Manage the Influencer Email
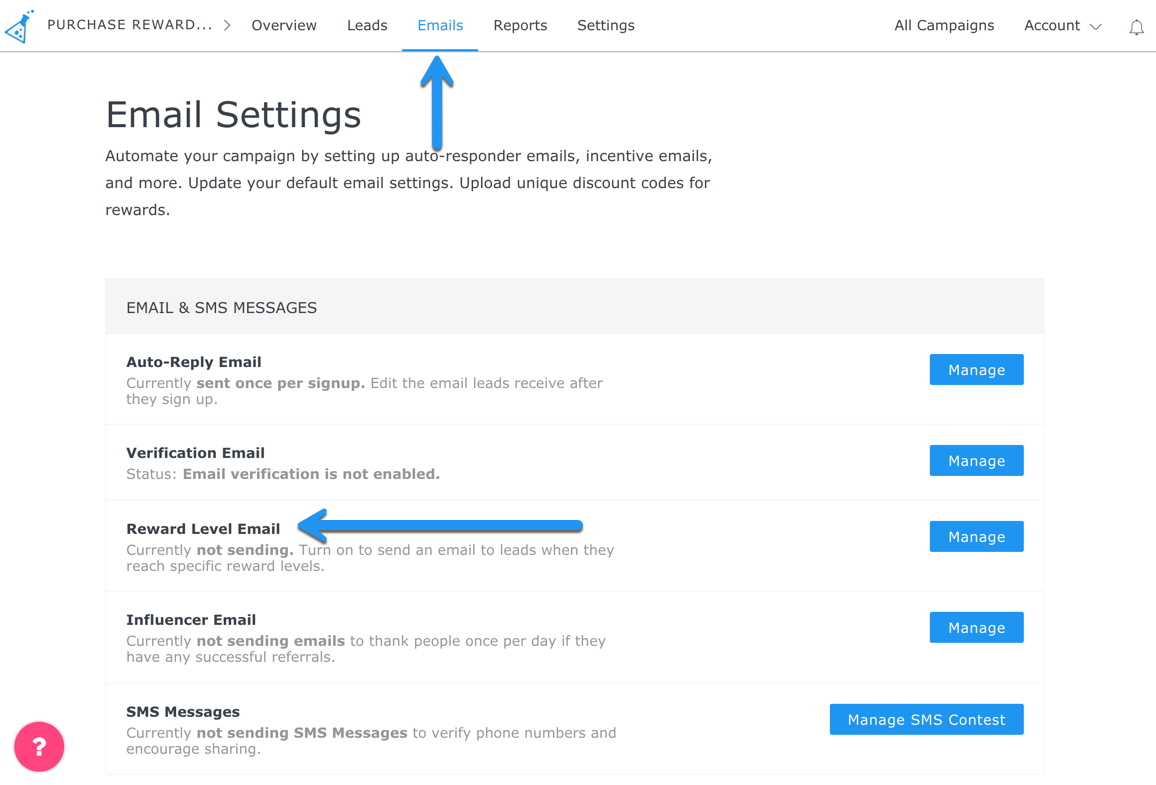The width and height of the screenshot is (1156, 785). pyautogui.click(x=976, y=628)
